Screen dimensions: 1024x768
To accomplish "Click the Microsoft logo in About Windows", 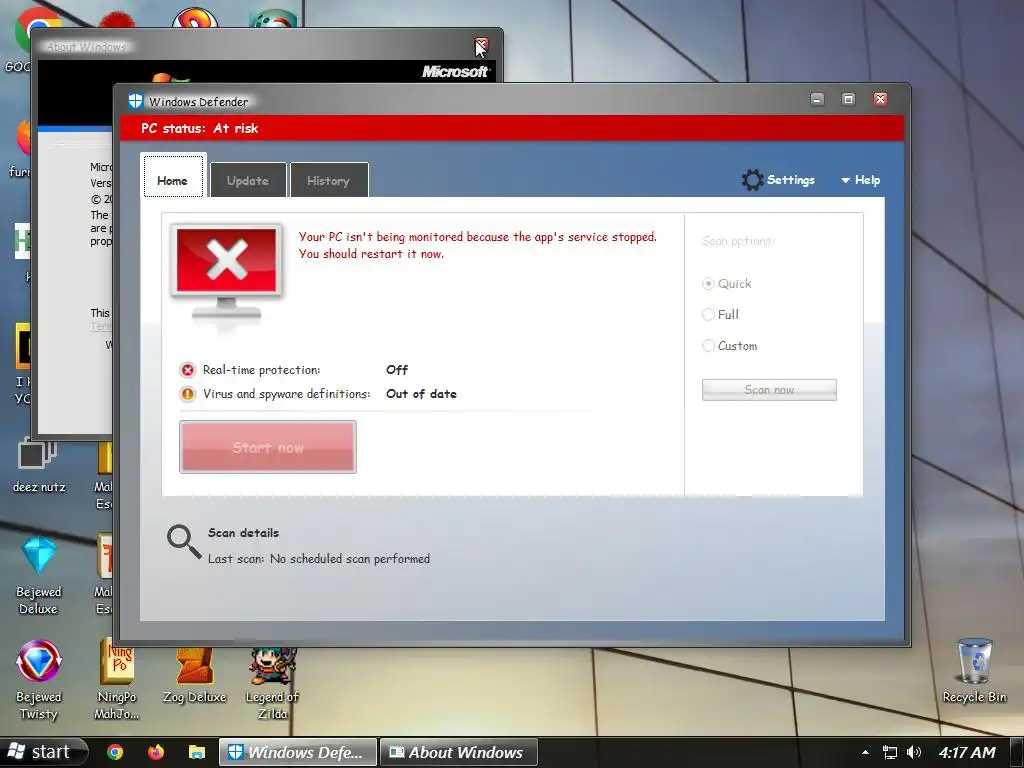I will [455, 72].
